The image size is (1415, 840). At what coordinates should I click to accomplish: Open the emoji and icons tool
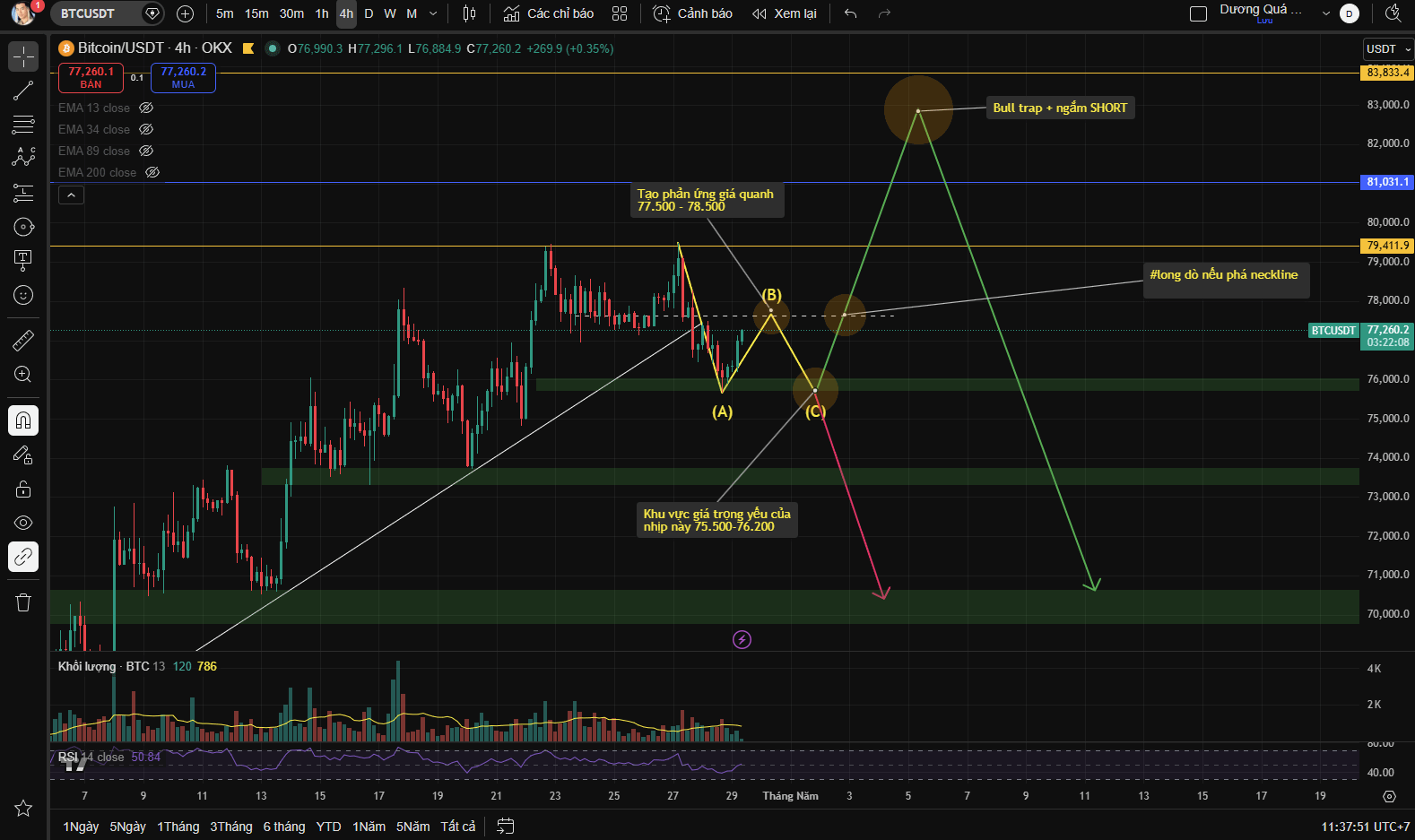point(23,295)
